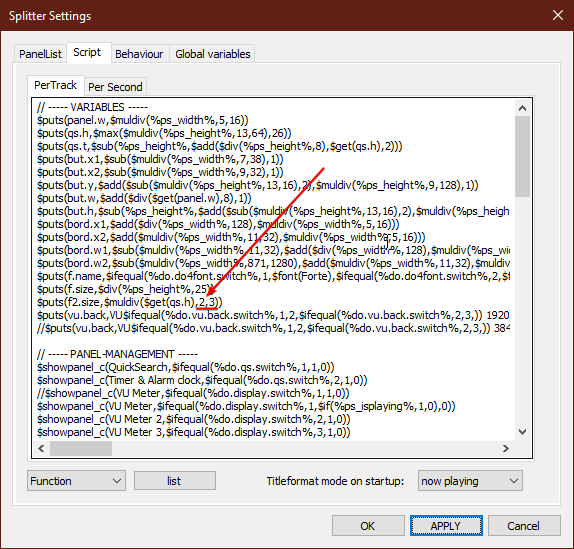Click the list button
Viewport: 574px width, 549px height.
point(175,481)
